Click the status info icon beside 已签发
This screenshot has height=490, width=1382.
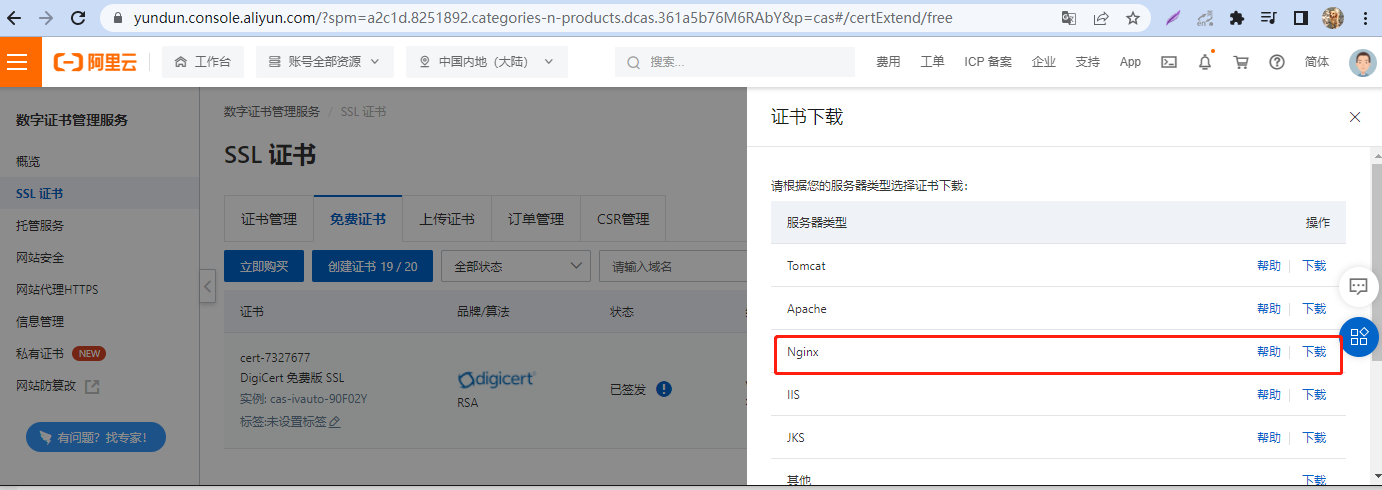pyautogui.click(x=664, y=389)
